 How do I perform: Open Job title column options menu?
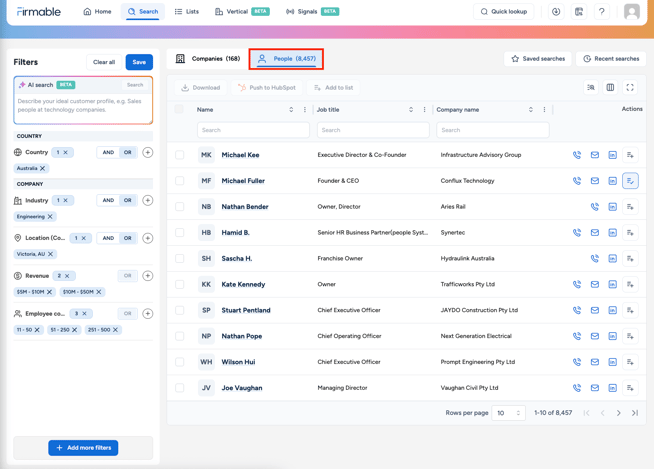tap(425, 110)
